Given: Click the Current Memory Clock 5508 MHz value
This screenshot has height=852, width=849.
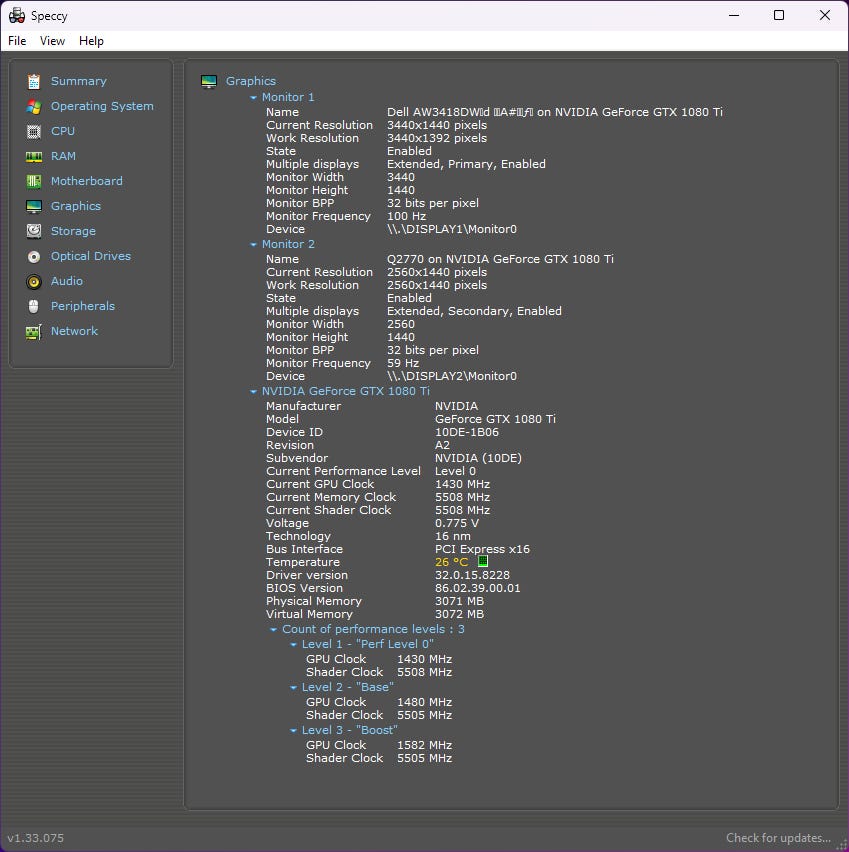Looking at the screenshot, I should point(463,497).
